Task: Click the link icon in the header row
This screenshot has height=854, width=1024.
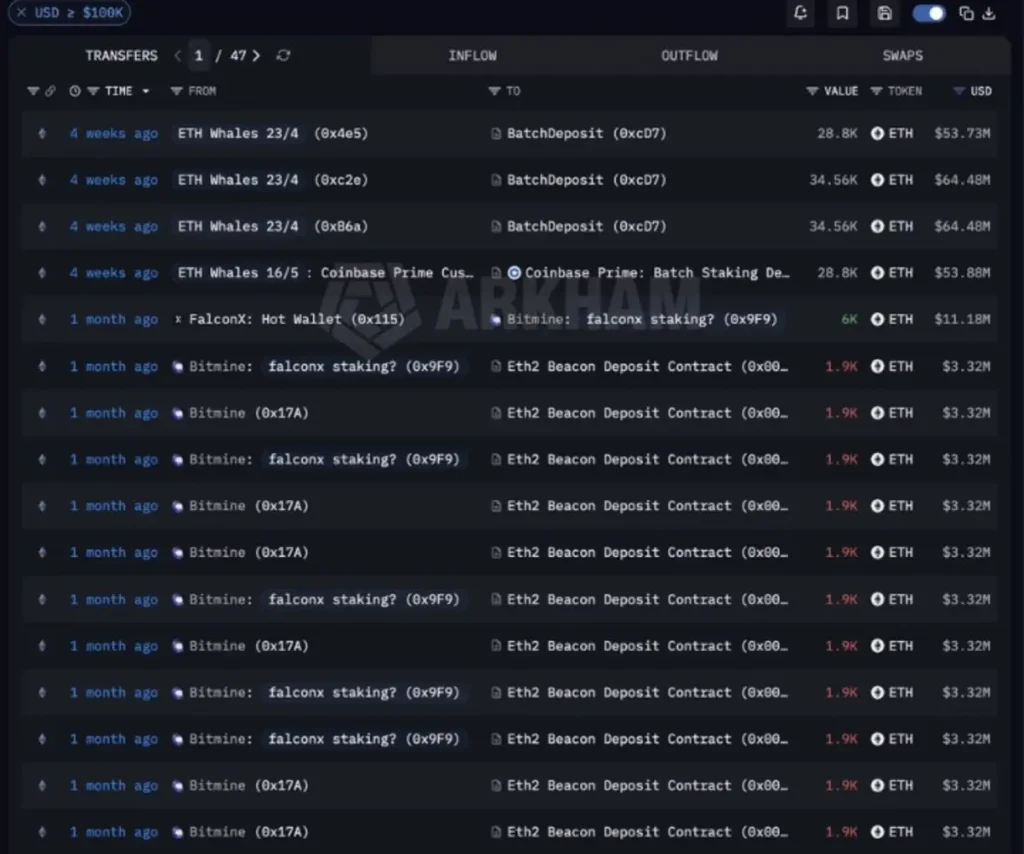Action: pyautogui.click(x=50, y=91)
